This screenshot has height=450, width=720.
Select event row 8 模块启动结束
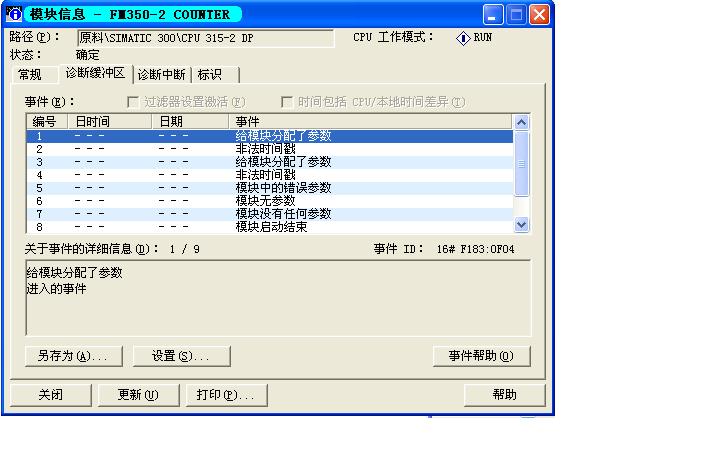pos(270,227)
